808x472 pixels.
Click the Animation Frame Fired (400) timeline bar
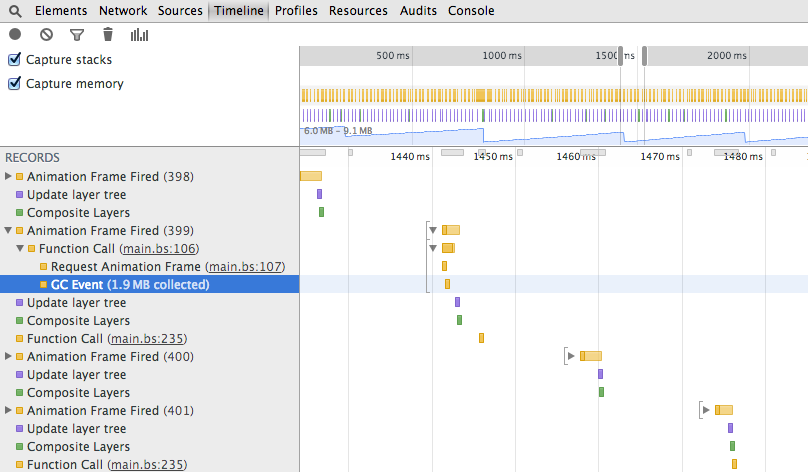tap(591, 356)
